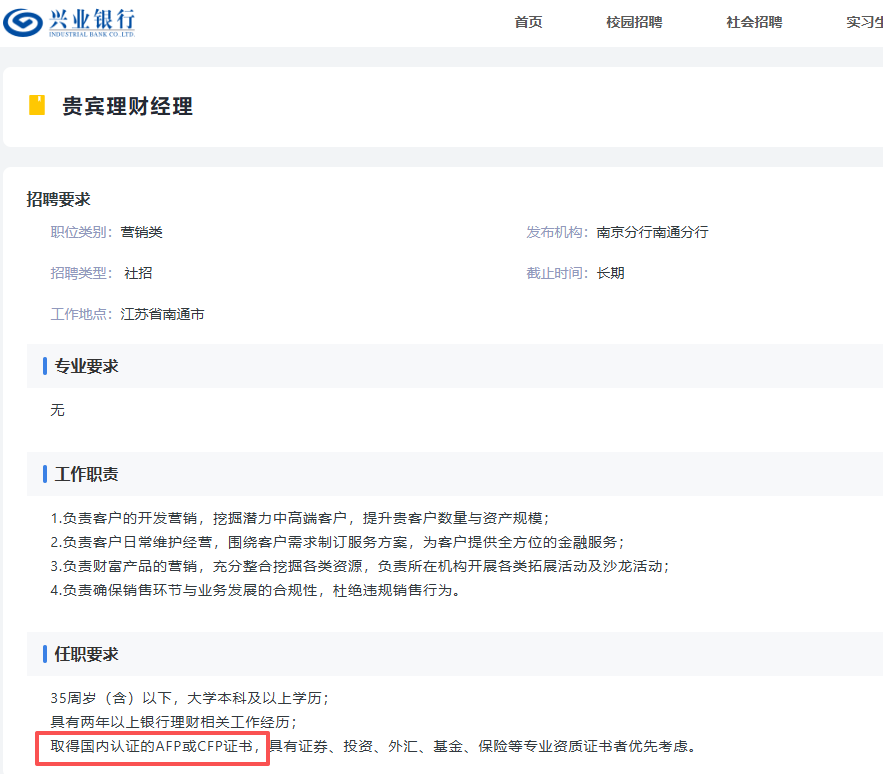Click the first duty line about 开发营销
Viewport: 883px width, 774px height.
(x=299, y=518)
